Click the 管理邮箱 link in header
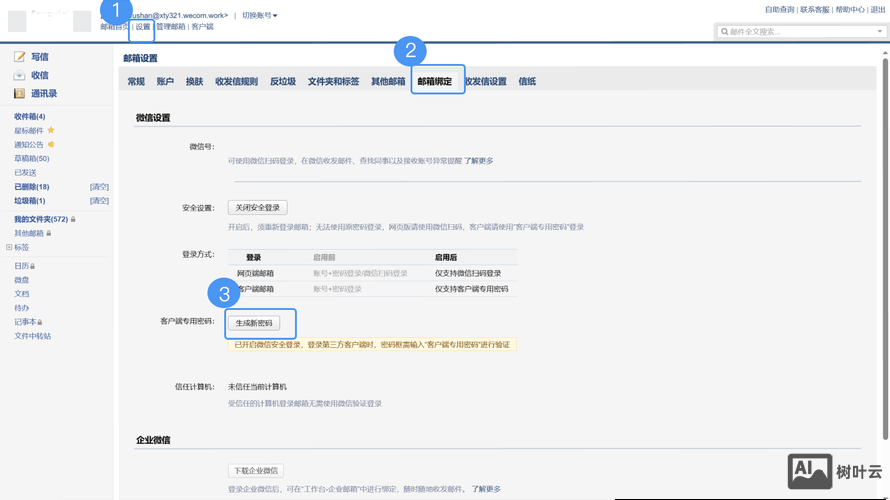Image resolution: width=890 pixels, height=500 pixels. coord(171,27)
